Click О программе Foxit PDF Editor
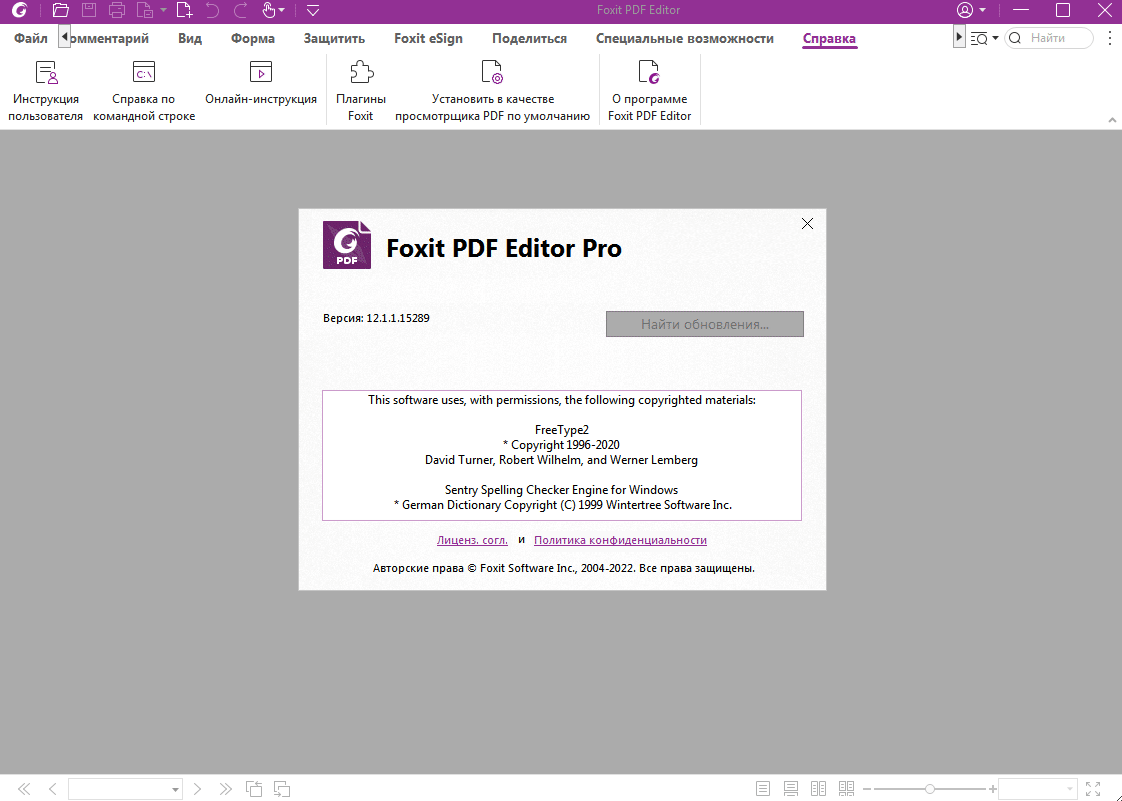The width and height of the screenshot is (1122, 801). 650,91
